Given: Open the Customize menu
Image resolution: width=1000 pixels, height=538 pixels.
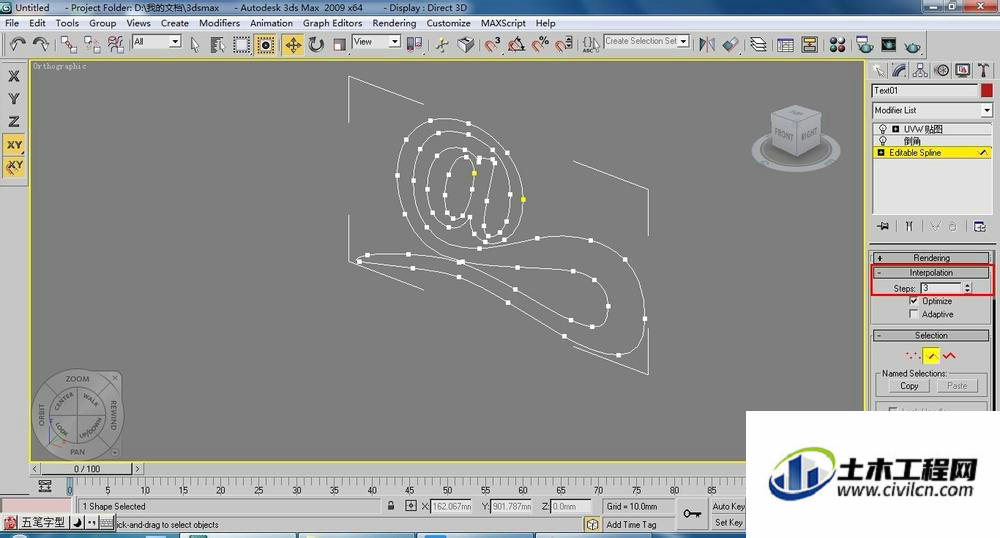Looking at the screenshot, I should [x=448, y=23].
